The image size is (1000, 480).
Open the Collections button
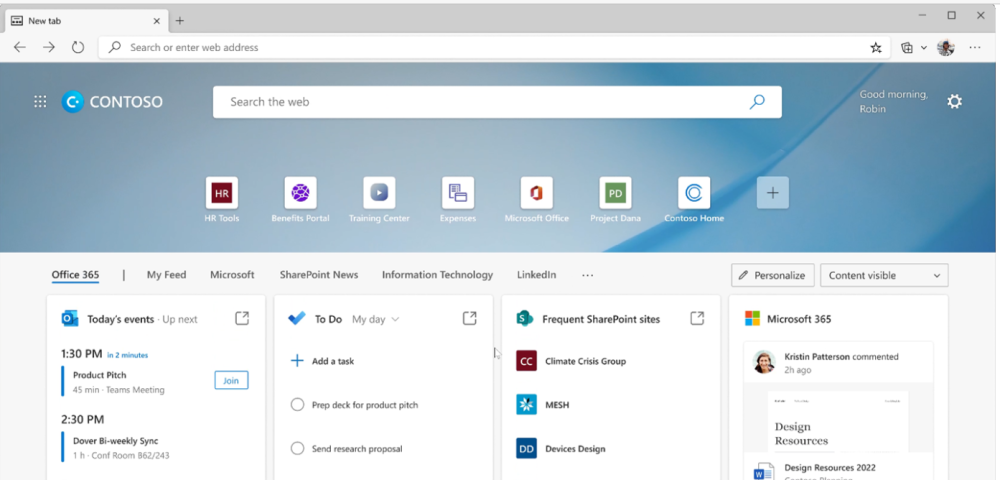point(907,47)
